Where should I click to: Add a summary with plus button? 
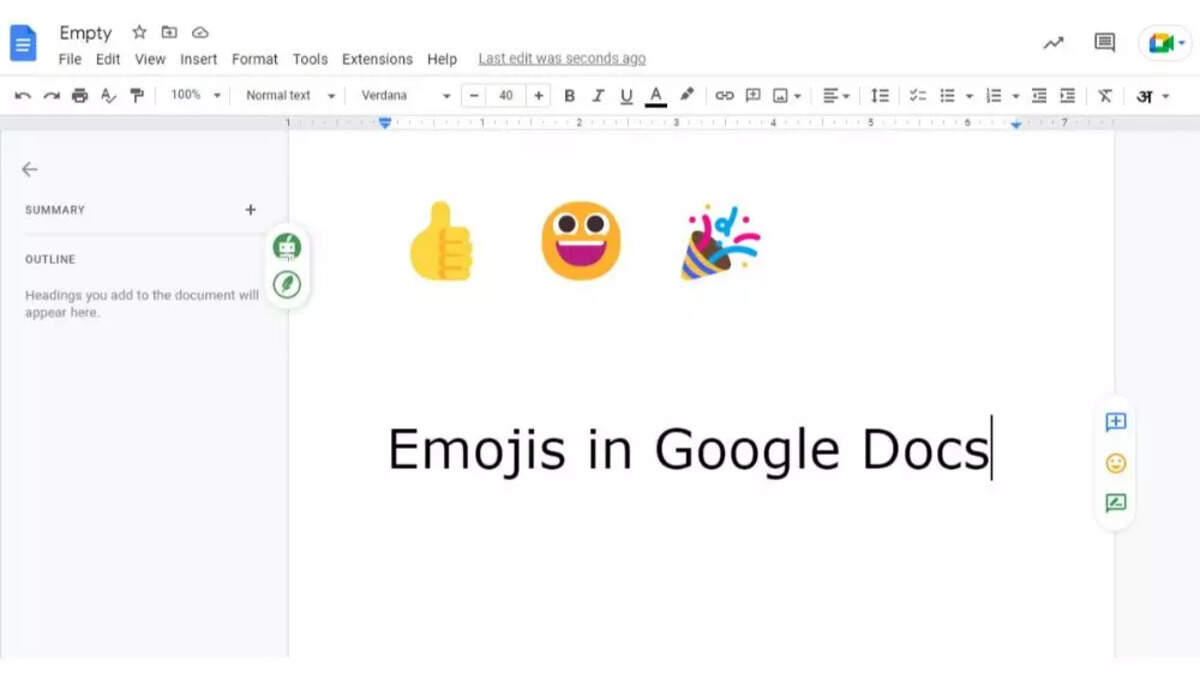click(x=250, y=210)
